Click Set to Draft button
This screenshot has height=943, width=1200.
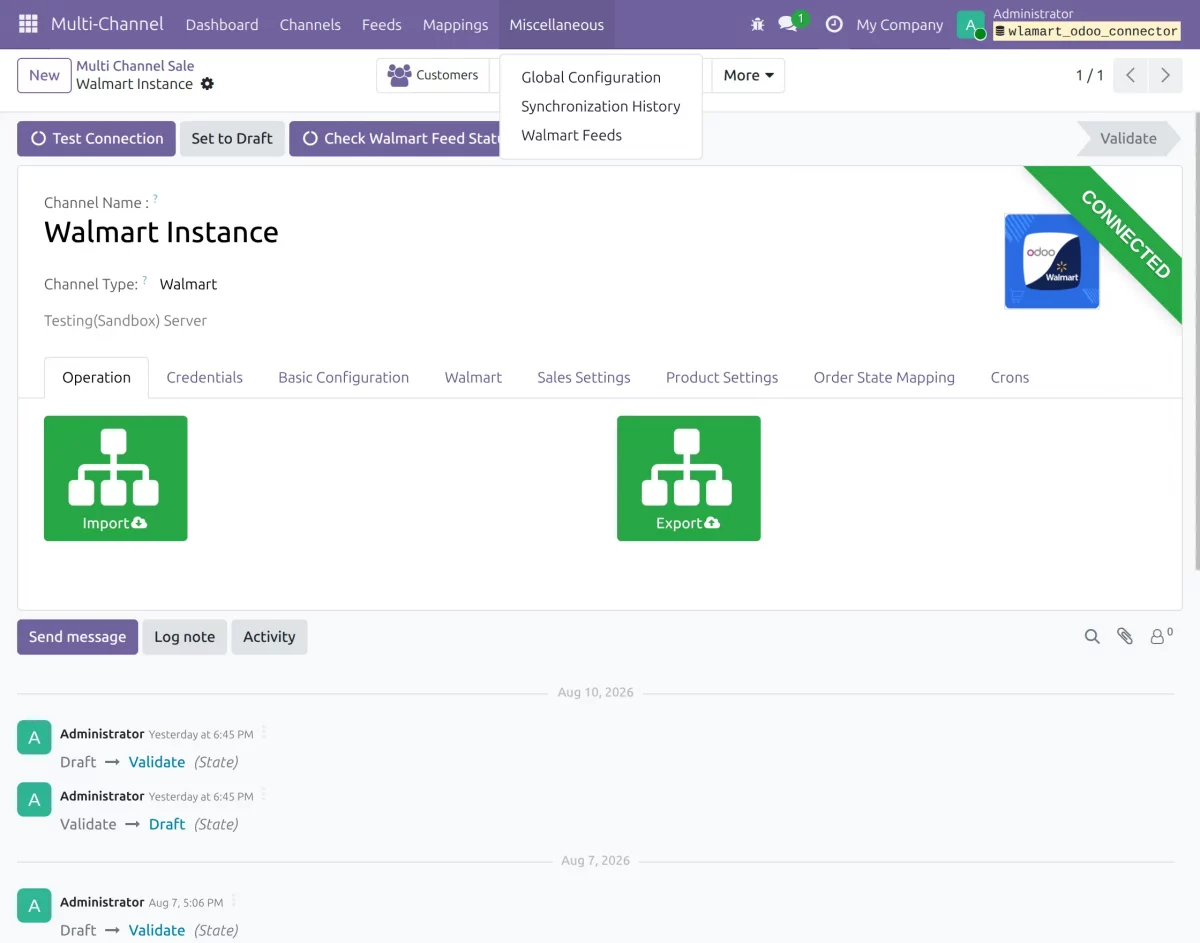pos(232,138)
